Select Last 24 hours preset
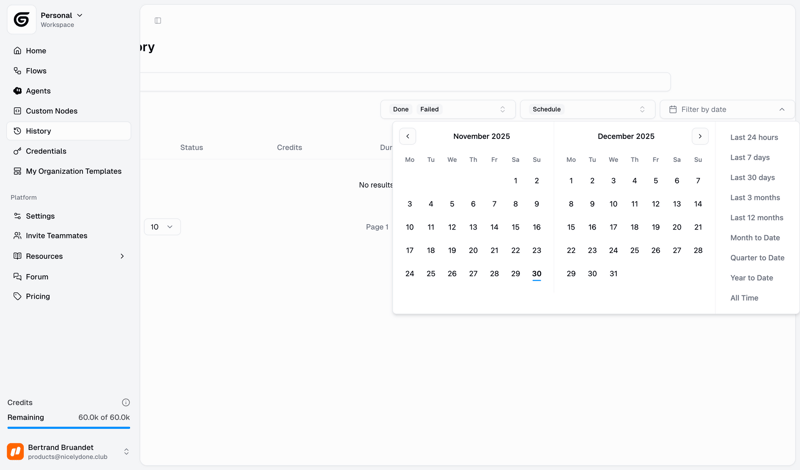This screenshot has height=470, width=800. [754, 137]
